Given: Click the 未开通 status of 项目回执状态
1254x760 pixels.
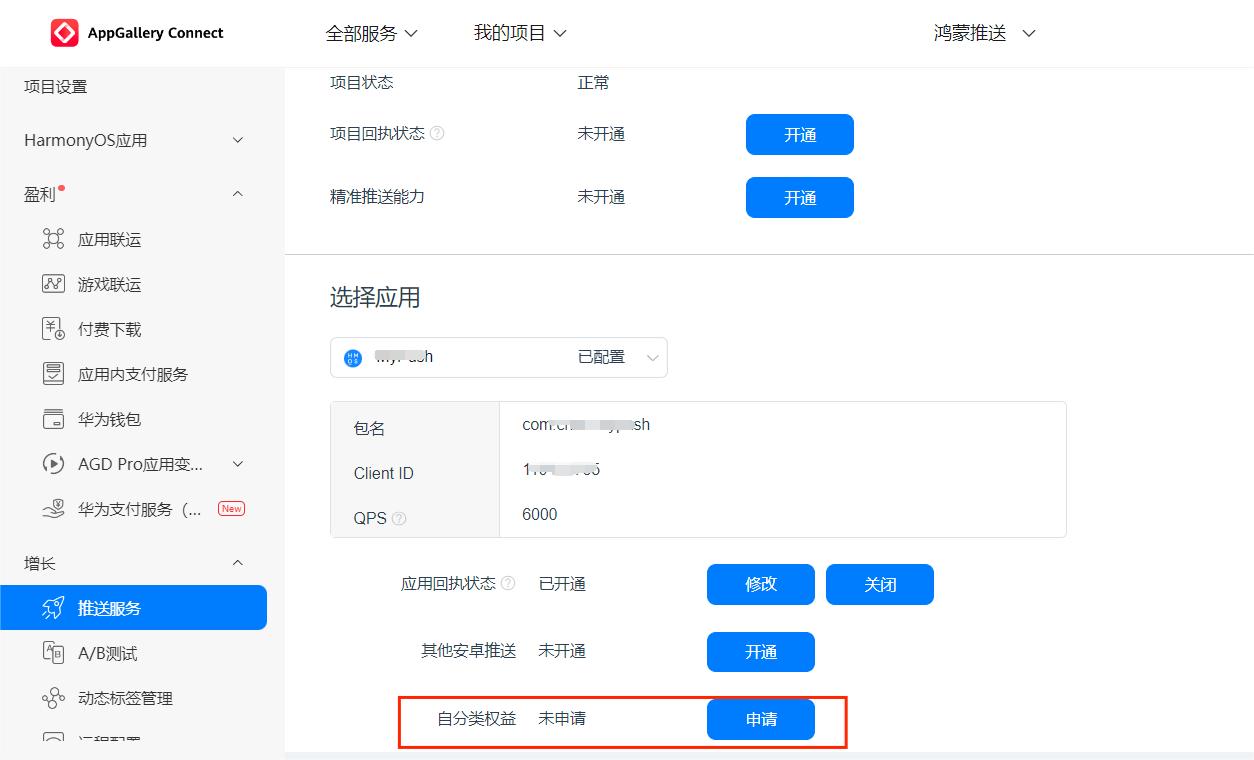Looking at the screenshot, I should (x=601, y=134).
